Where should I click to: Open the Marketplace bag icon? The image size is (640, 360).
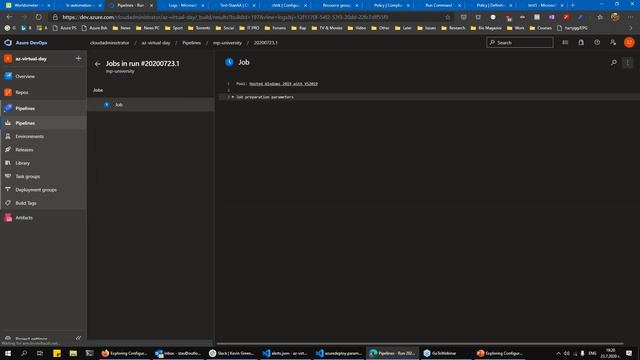click(x=581, y=42)
